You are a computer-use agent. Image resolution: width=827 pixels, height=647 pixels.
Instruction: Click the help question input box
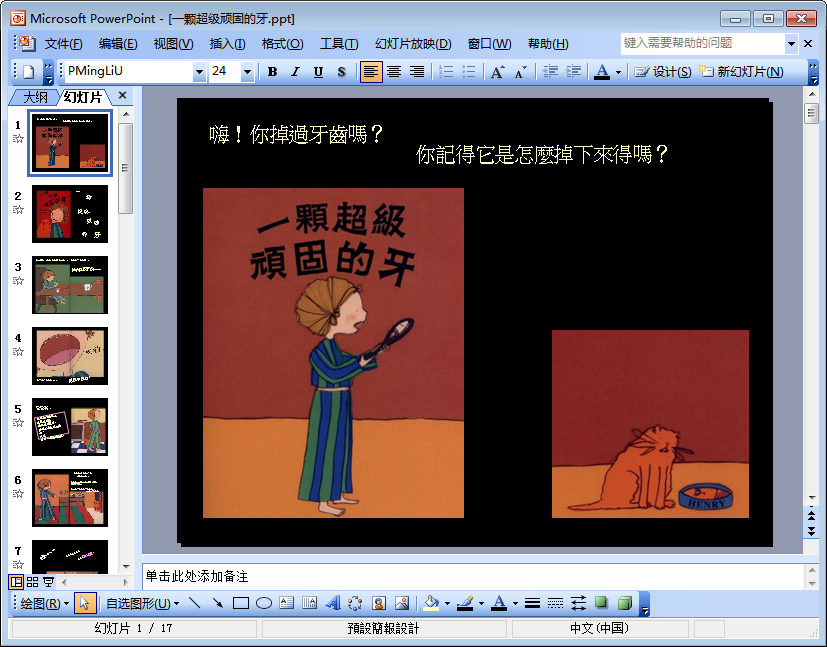pyautogui.click(x=703, y=43)
